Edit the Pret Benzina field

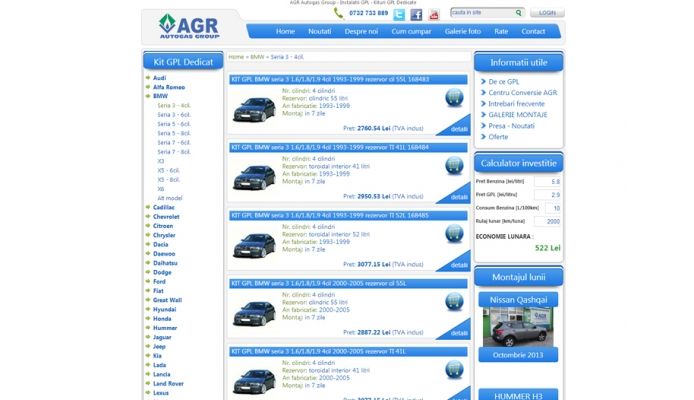click(x=547, y=182)
